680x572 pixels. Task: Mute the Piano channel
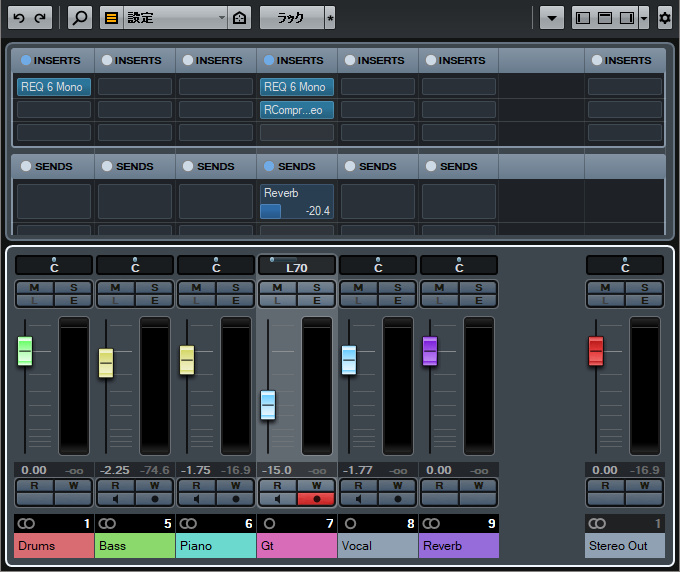[196, 288]
